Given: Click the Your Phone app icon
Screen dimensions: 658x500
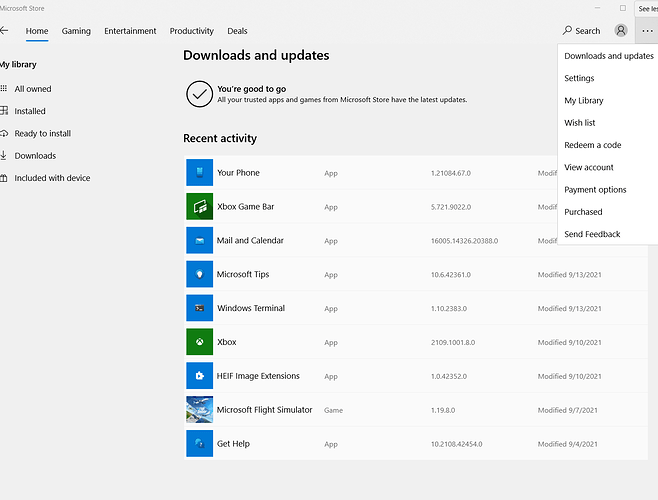Looking at the screenshot, I should [199, 173].
